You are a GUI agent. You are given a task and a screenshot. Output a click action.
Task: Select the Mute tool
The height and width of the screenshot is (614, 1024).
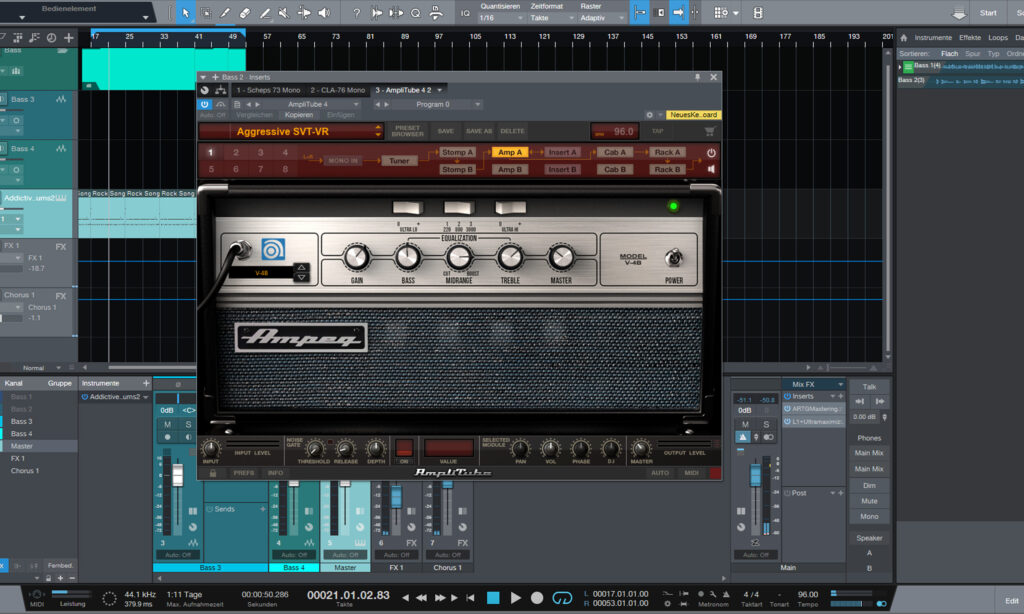point(284,13)
